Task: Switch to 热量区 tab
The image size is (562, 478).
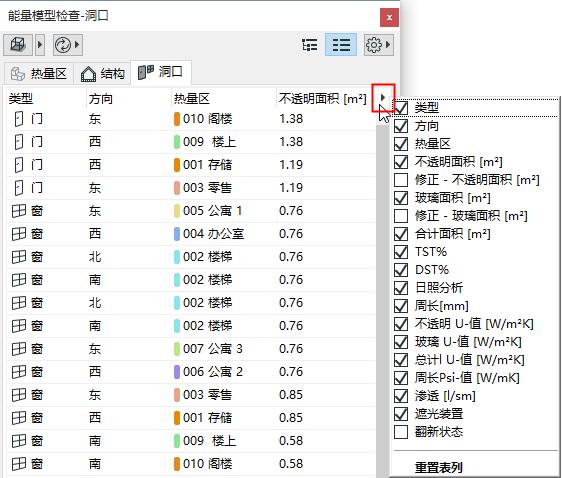Action: point(39,73)
